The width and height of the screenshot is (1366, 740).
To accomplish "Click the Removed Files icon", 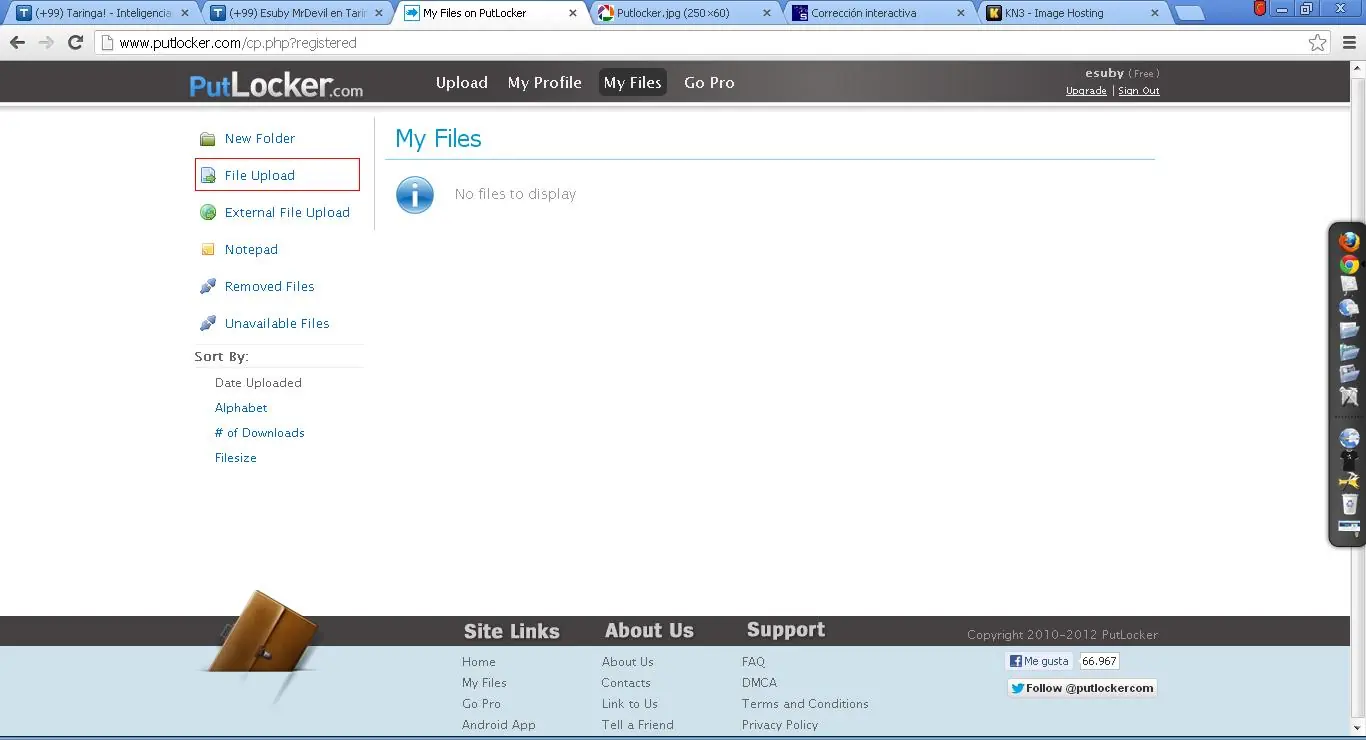I will pyautogui.click(x=208, y=287).
